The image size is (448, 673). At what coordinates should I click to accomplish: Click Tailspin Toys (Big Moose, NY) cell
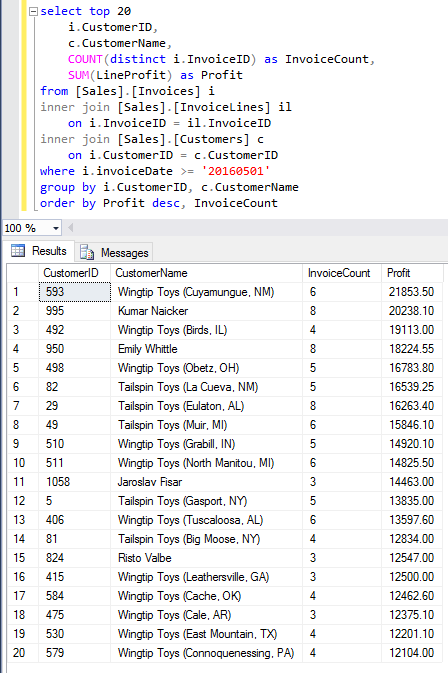tap(207, 539)
